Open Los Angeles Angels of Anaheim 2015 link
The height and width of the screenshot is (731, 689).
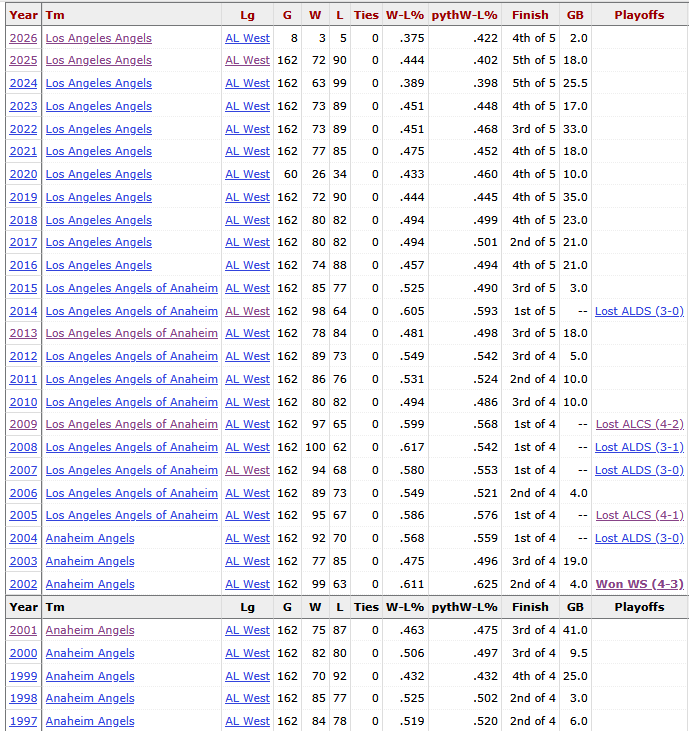131,288
